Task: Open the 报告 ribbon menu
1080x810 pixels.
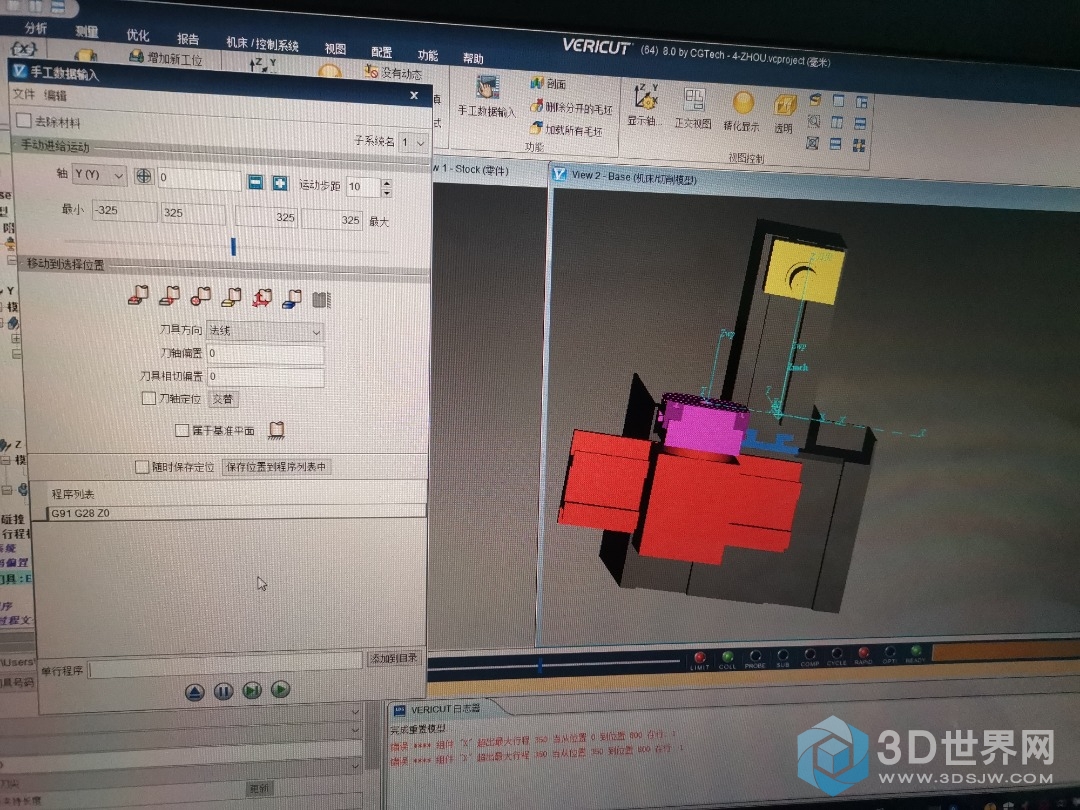Action: 187,39
